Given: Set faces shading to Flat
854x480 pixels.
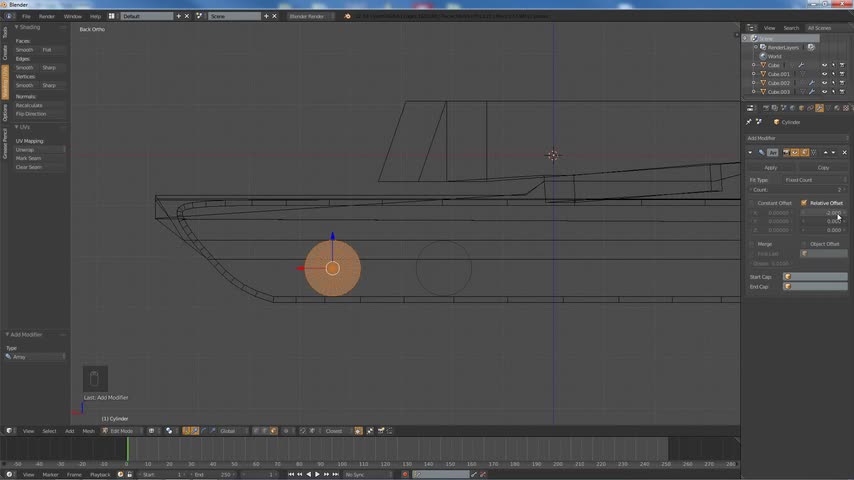Looking at the screenshot, I should tap(53, 50).
